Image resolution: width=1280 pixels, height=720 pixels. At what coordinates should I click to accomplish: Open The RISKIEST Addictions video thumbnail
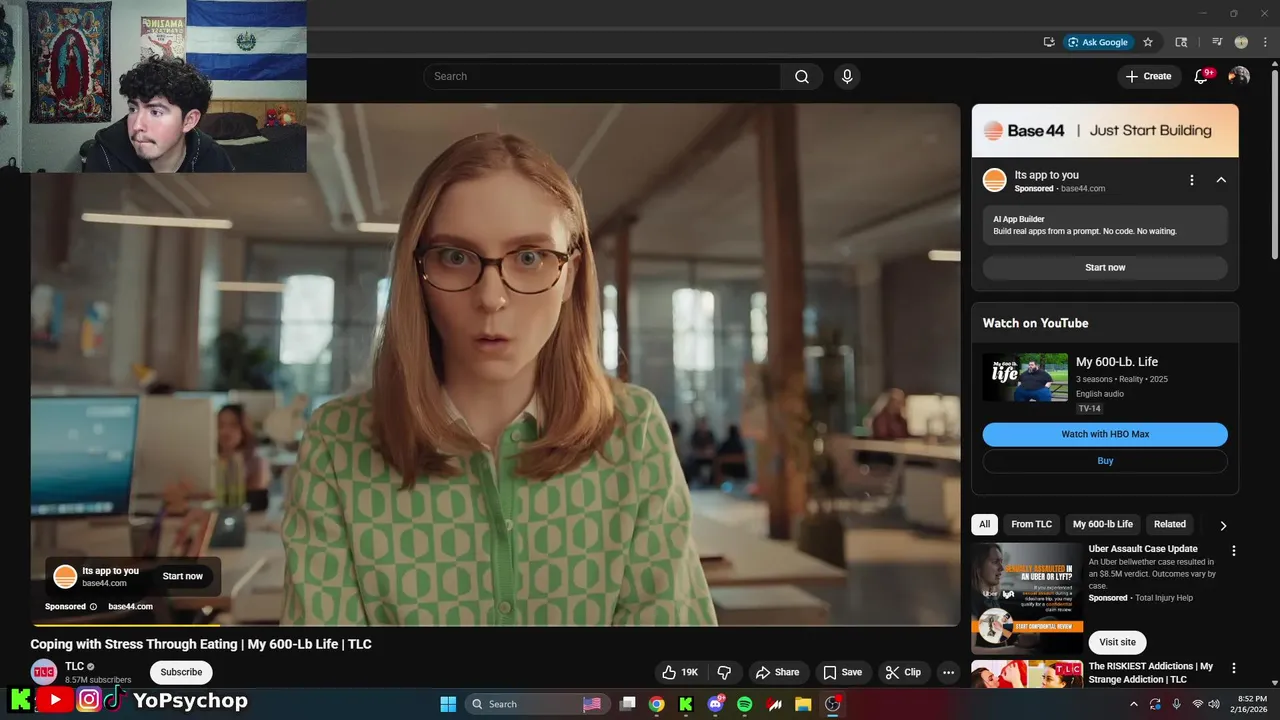1027,674
